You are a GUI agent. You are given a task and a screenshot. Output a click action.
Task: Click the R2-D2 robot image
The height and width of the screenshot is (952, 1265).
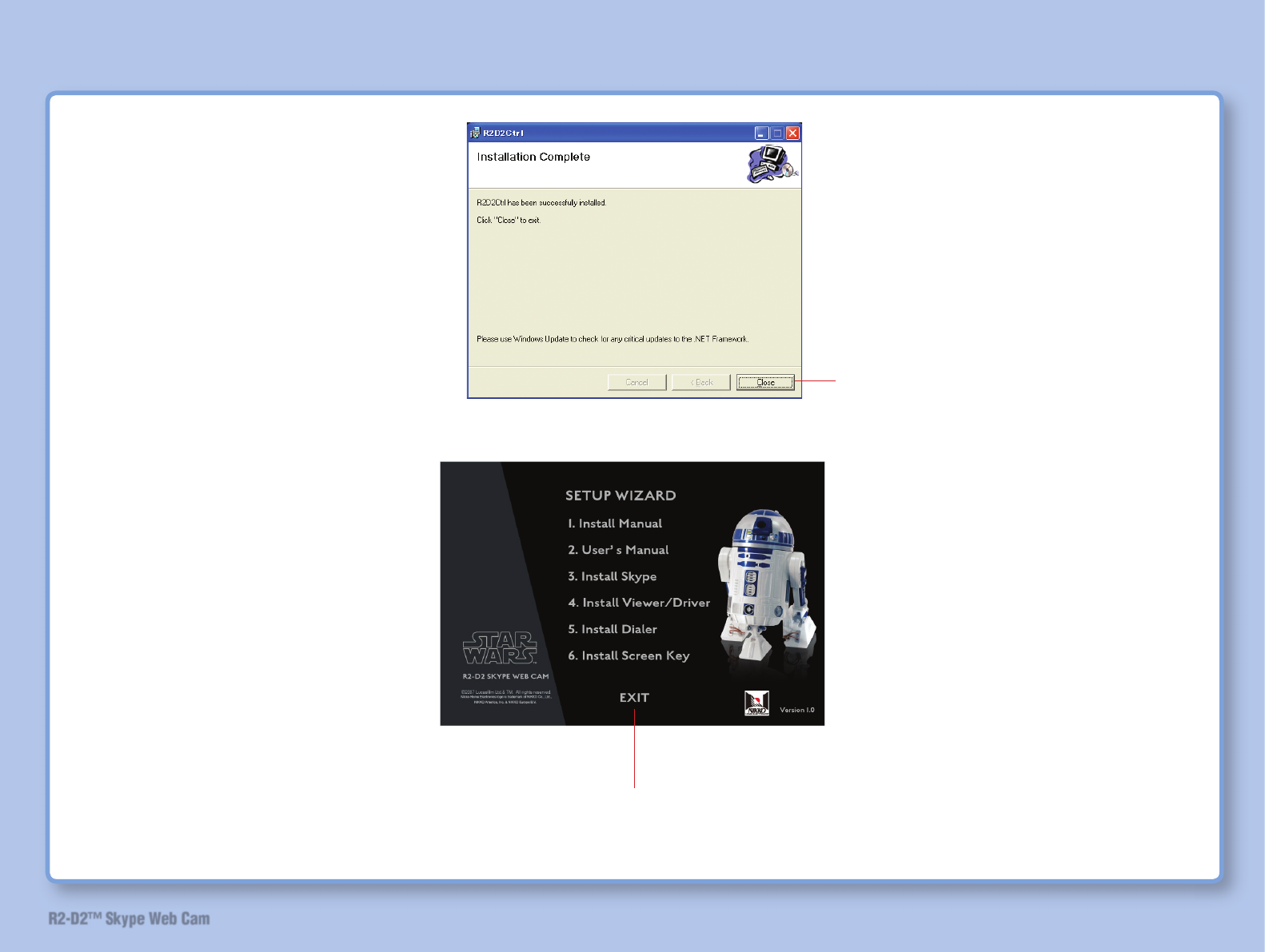click(768, 586)
